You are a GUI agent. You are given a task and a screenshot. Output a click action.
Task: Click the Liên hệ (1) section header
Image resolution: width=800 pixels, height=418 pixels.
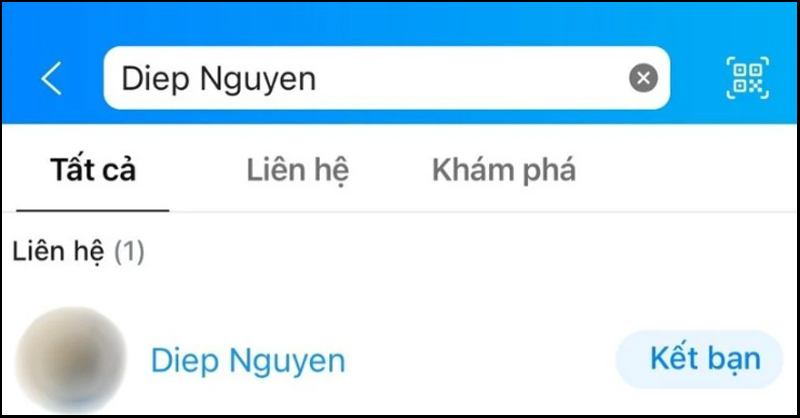tap(78, 252)
